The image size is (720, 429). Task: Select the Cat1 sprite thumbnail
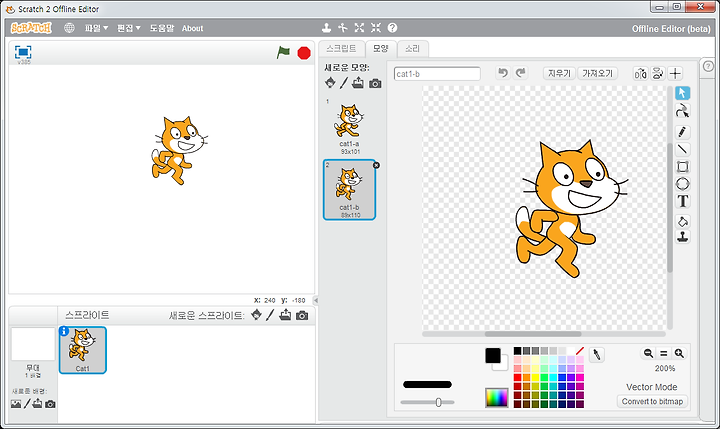[x=83, y=350]
